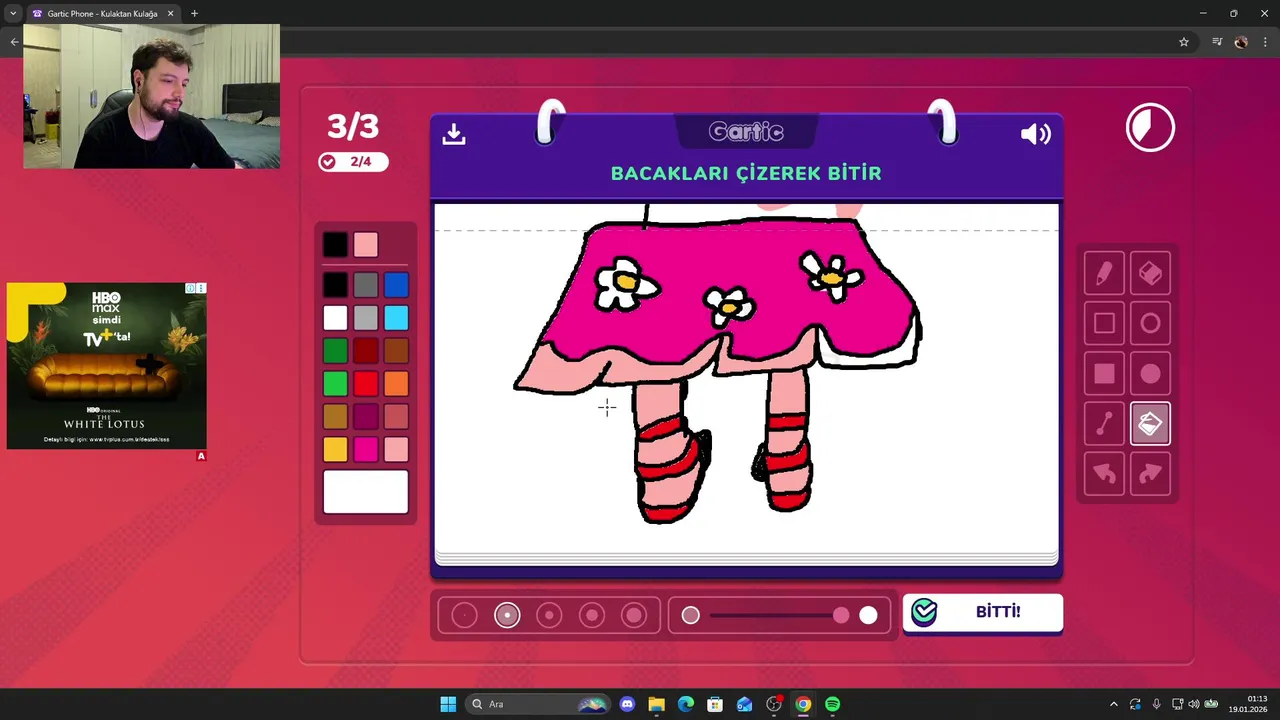Viewport: 1280px width, 720px height.
Task: Open File Explorer from the taskbar
Action: [x=656, y=704]
